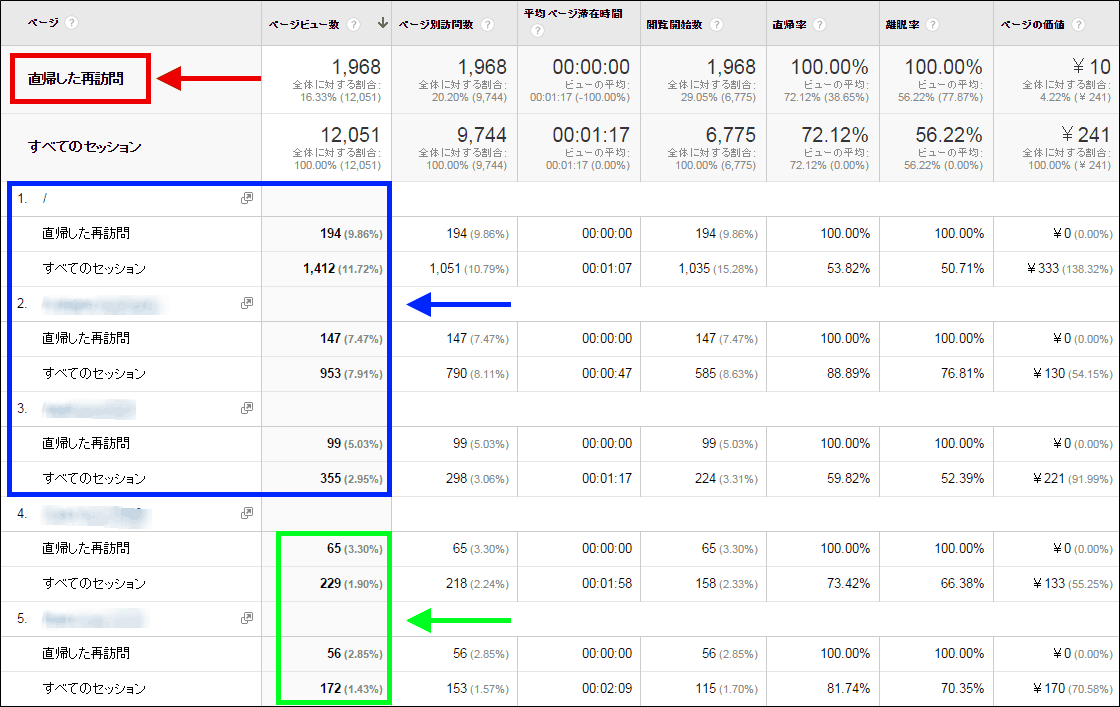Viewport: 1120px width, 707px height.
Task: Open row 2 page external link icon
Action: pyautogui.click(x=246, y=303)
